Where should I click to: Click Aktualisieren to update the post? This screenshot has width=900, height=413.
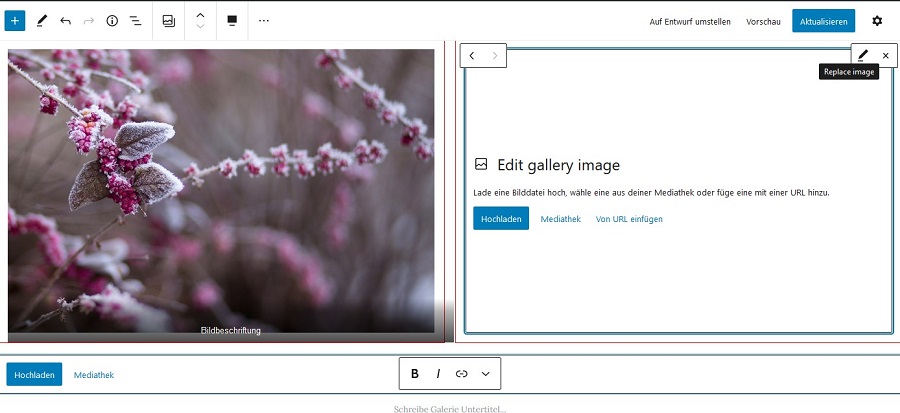click(823, 21)
